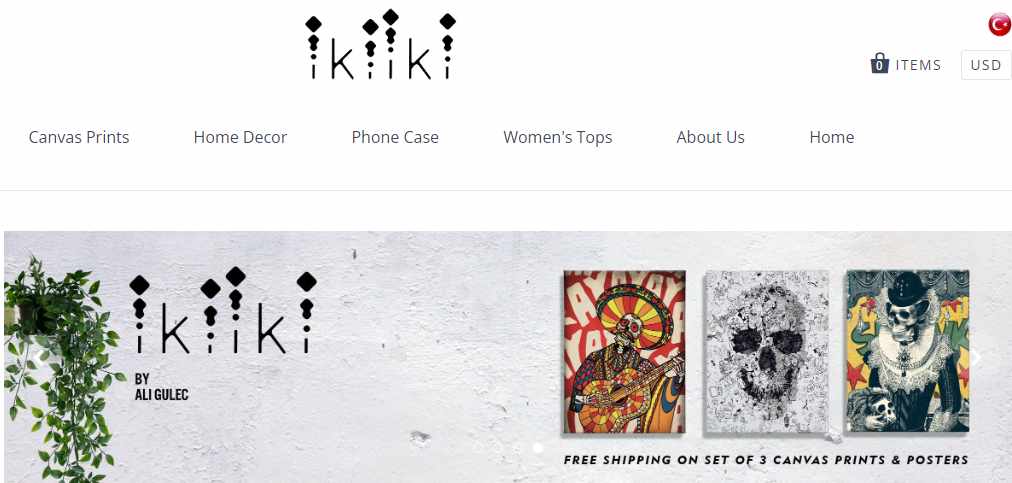The height and width of the screenshot is (483, 1012).
Task: Open the Canvas Prints menu
Action: point(79,137)
